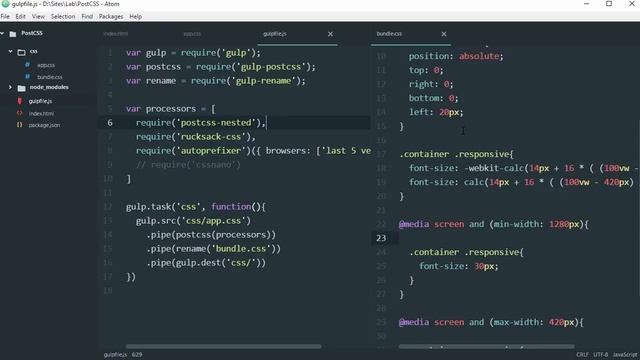The image size is (640, 360).
Task: Click the gulpfile.js pane horizontal scrollbar
Action: tap(224, 347)
